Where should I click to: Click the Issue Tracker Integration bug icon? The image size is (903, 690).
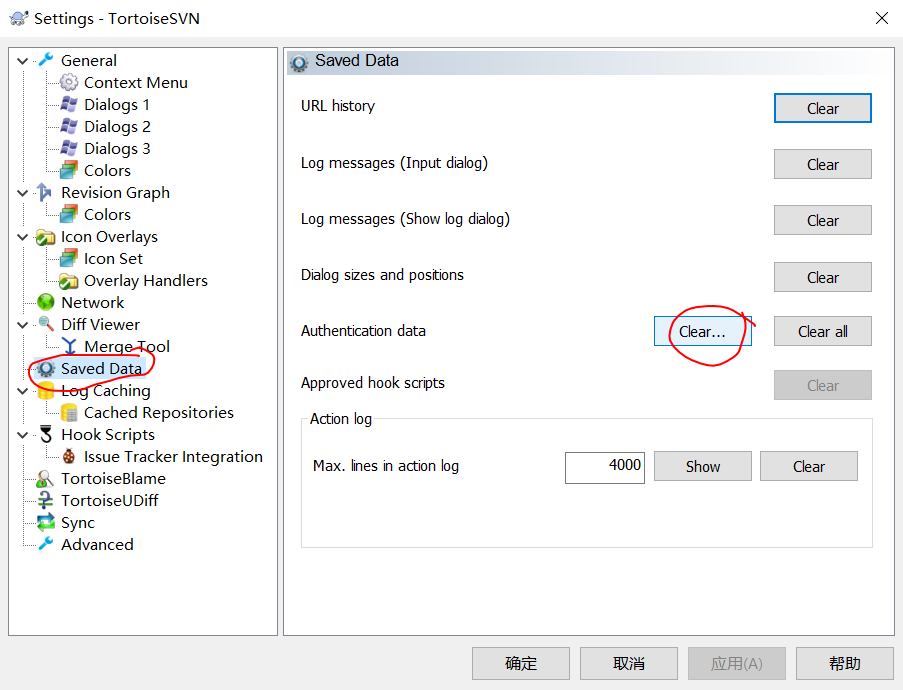(69, 456)
